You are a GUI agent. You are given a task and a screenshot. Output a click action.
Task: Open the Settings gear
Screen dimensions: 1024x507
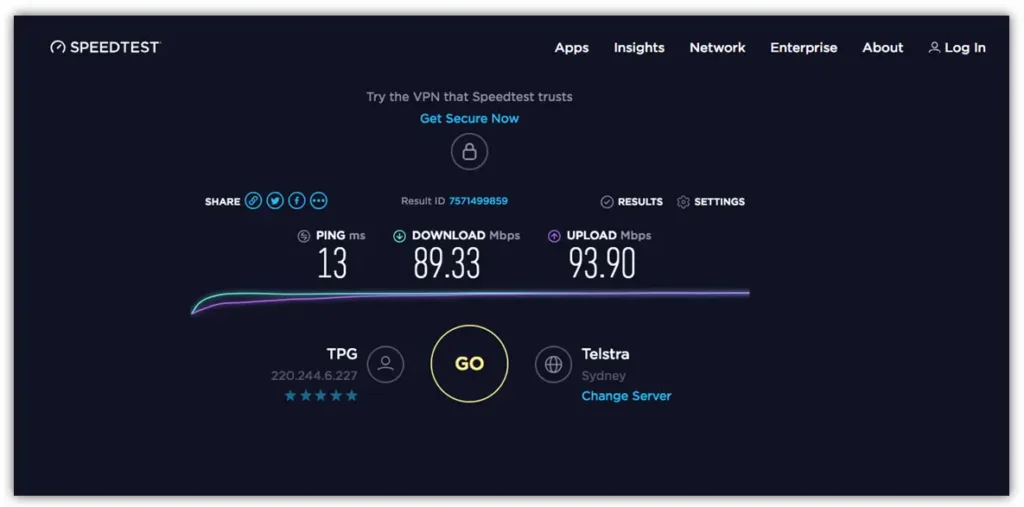pyautogui.click(x=711, y=202)
